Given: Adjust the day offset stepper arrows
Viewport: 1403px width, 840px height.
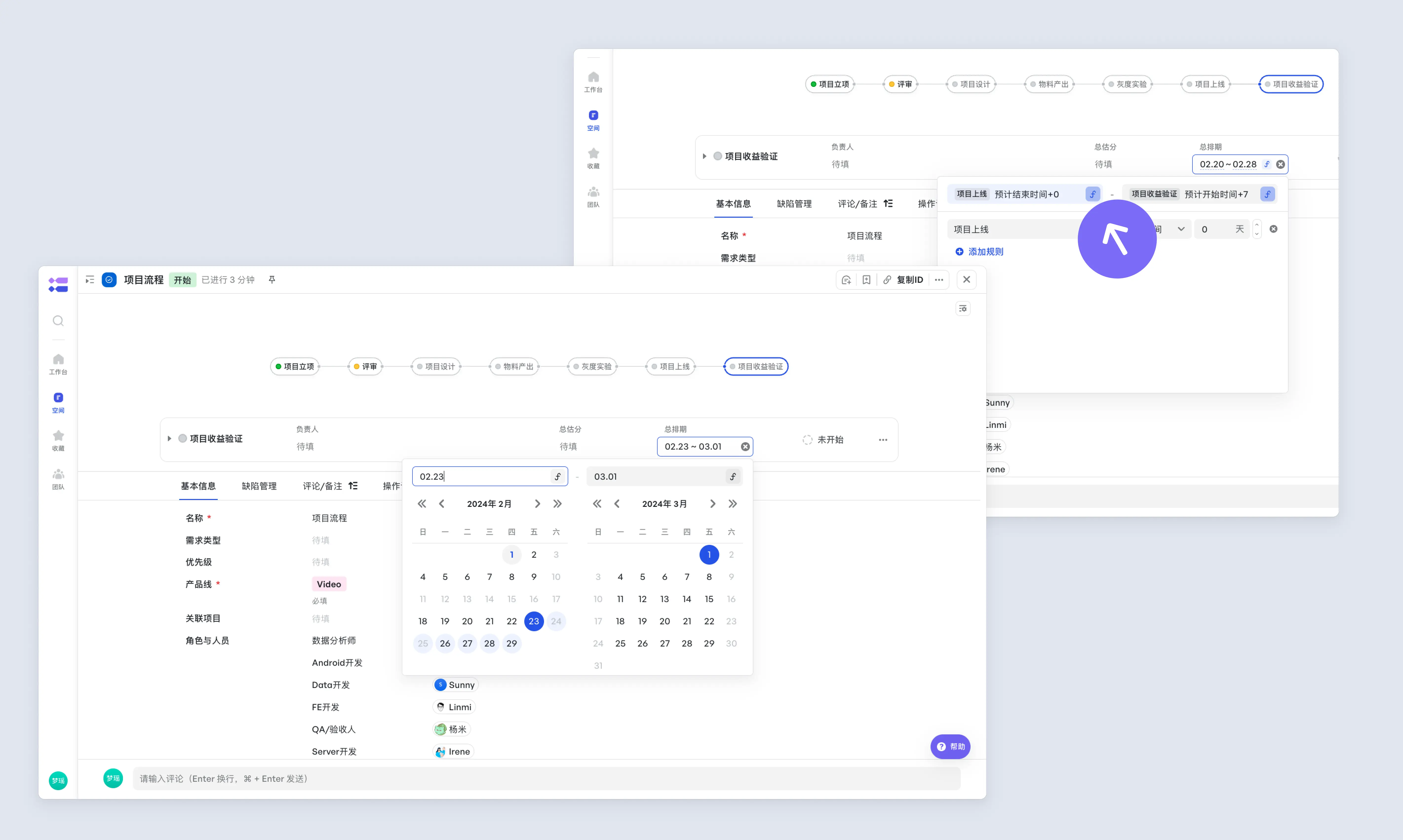Looking at the screenshot, I should 1257,229.
